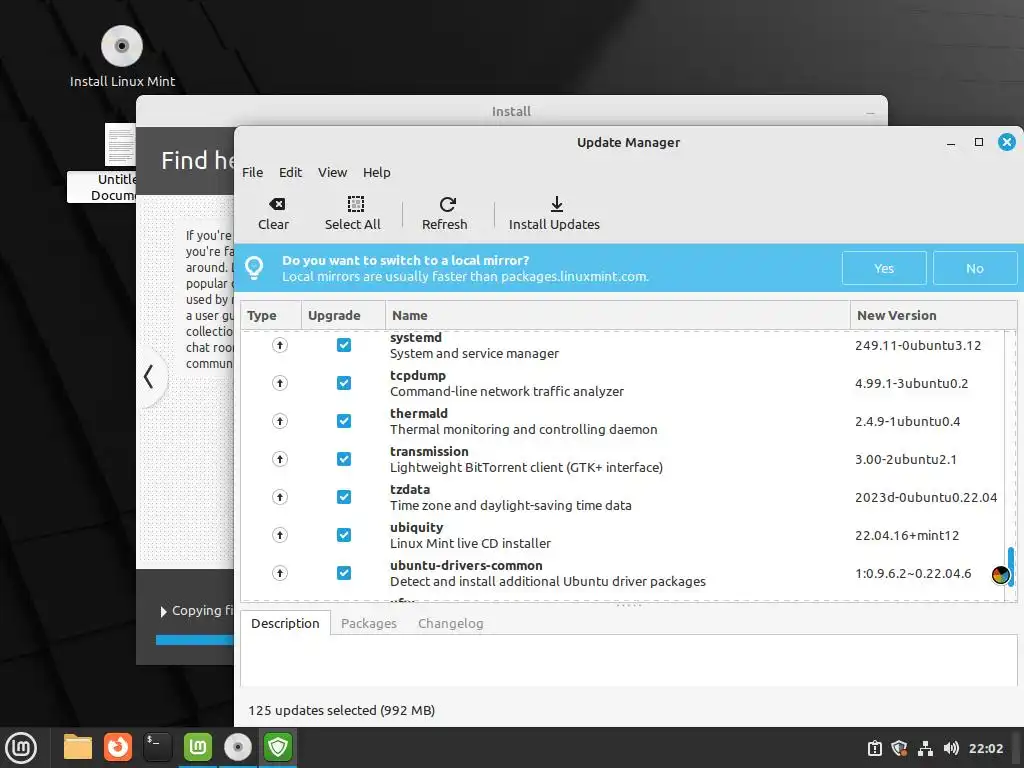This screenshot has width=1024, height=768.
Task: Click the Update Manager shield taskbar item
Action: pos(278,747)
